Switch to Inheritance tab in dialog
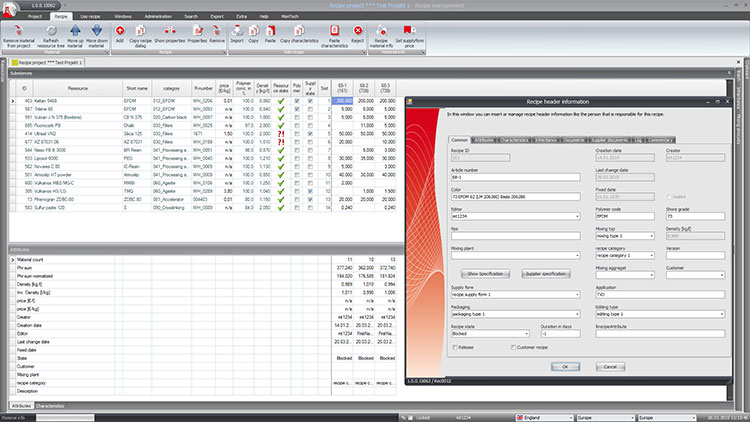Viewport: 750px width, 422px height. point(546,140)
